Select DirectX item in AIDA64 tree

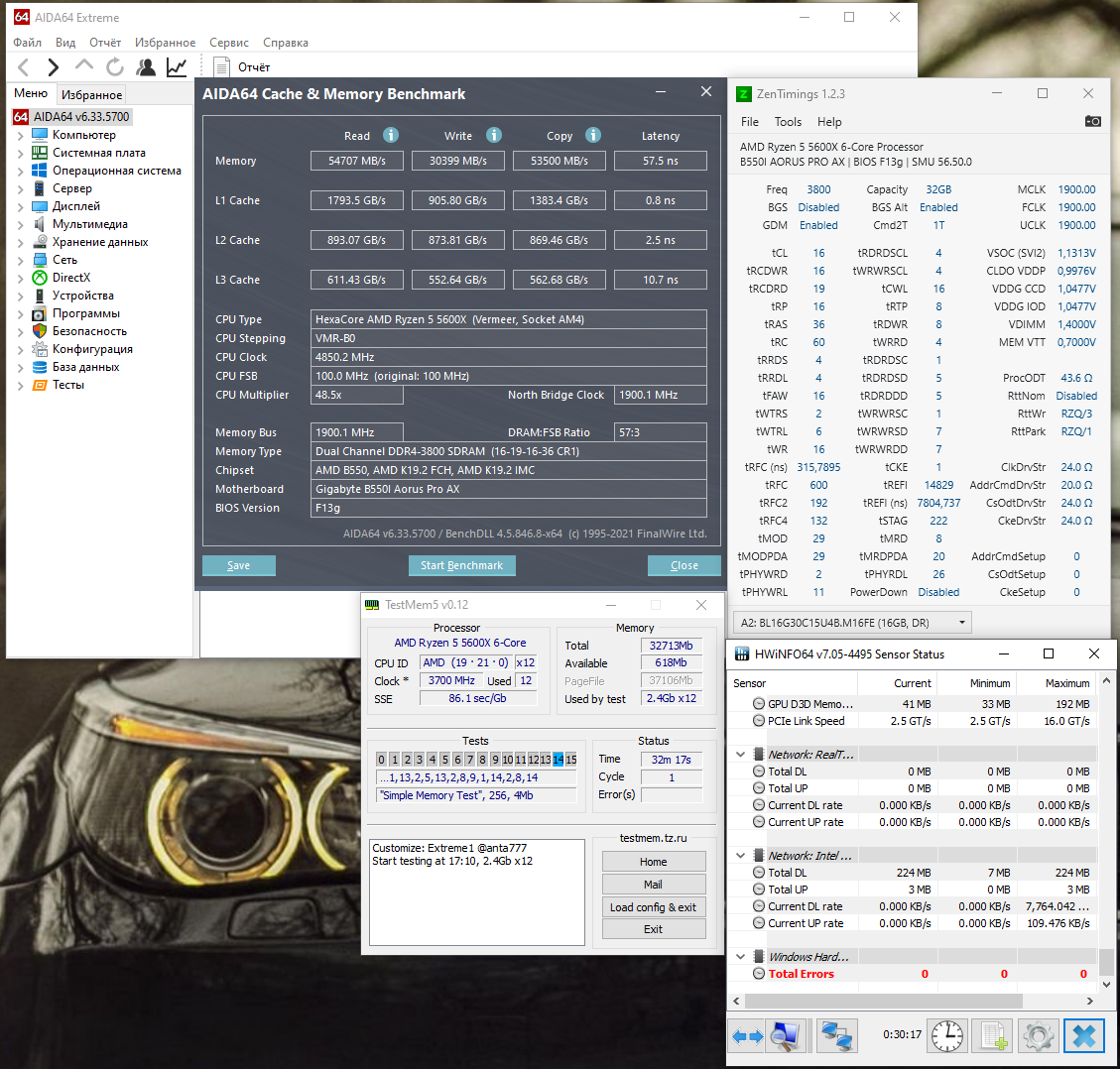pos(70,278)
